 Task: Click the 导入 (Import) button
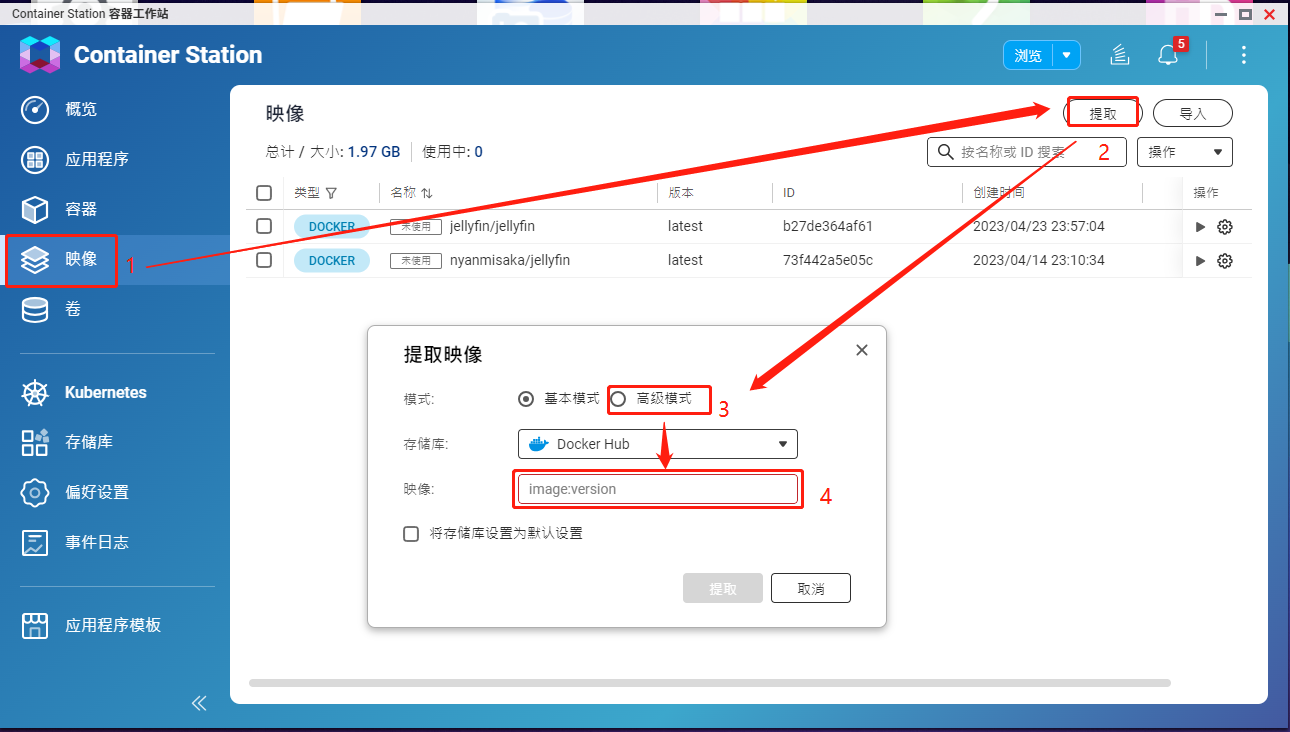pyautogui.click(x=1192, y=112)
